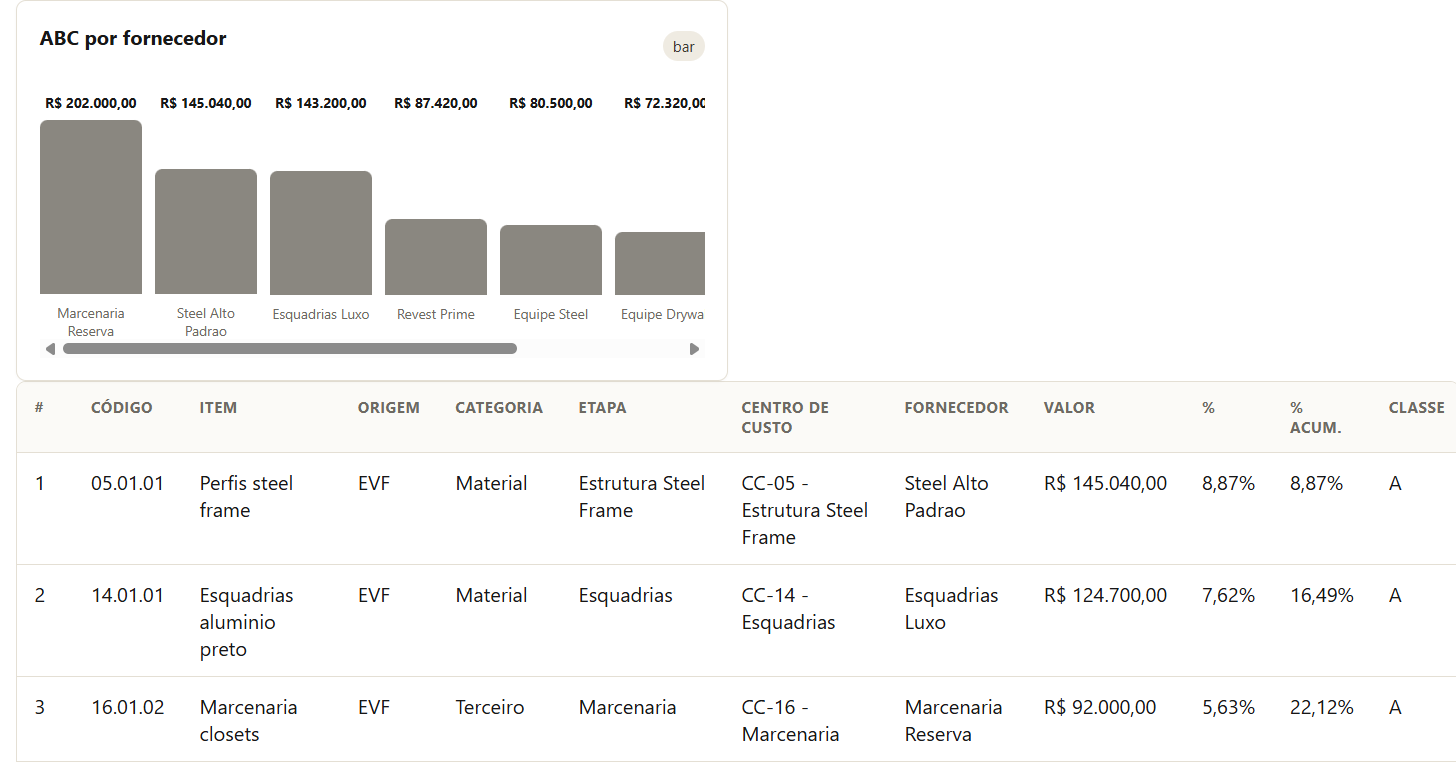Click 'CC-16 - Marcenaria' cell
The width and height of the screenshot is (1456, 762).
pyautogui.click(x=791, y=721)
